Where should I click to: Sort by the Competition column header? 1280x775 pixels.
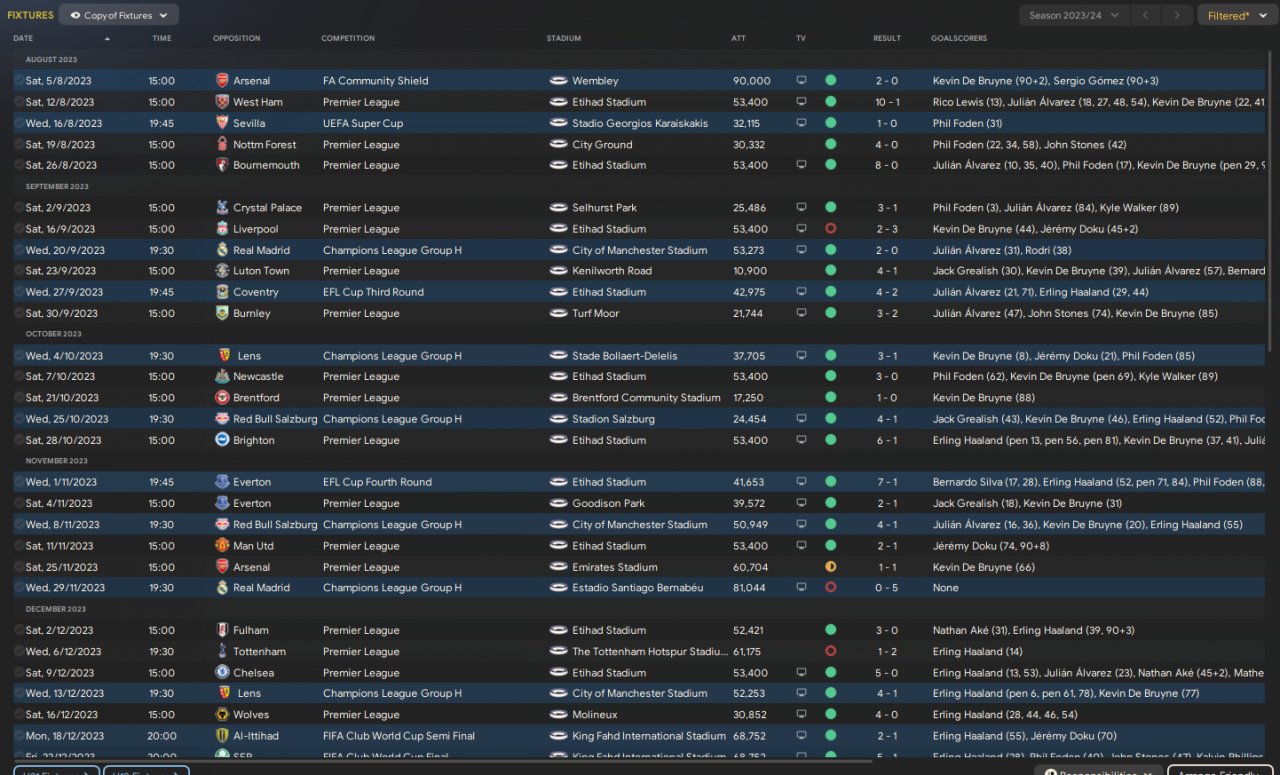coord(348,38)
